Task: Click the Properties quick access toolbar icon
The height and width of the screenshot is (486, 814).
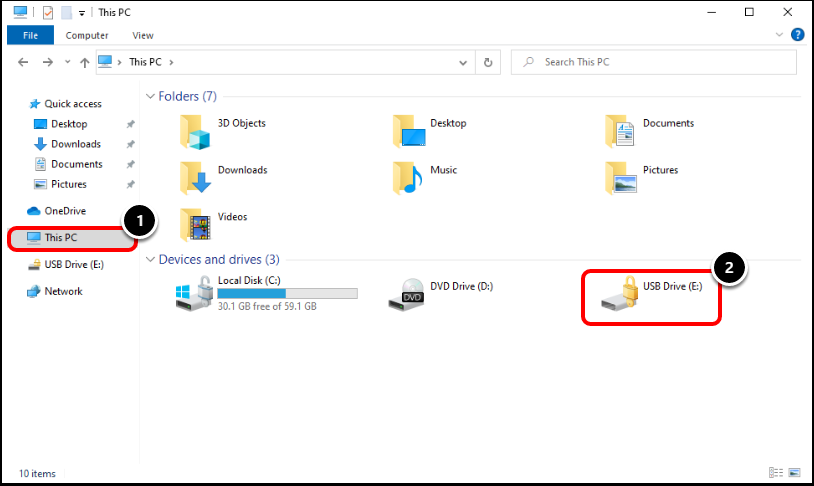Action: point(48,12)
